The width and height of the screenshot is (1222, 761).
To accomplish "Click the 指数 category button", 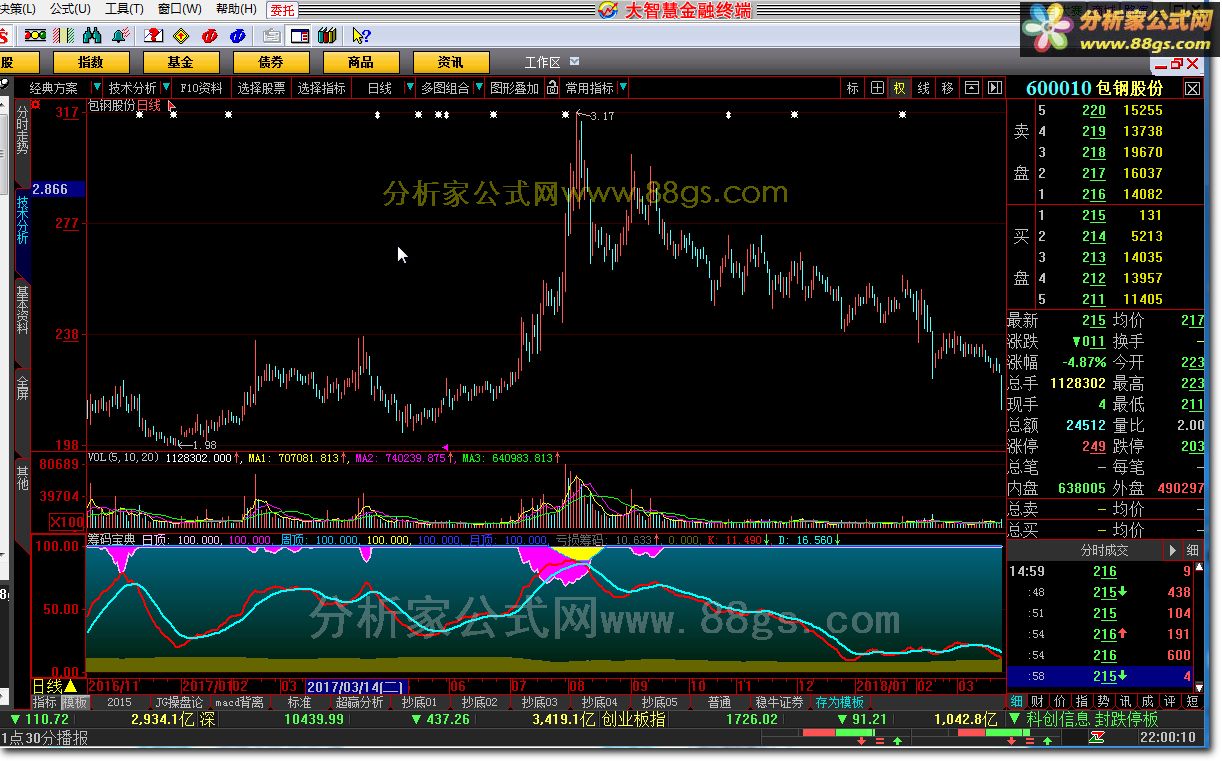I will (x=91, y=62).
